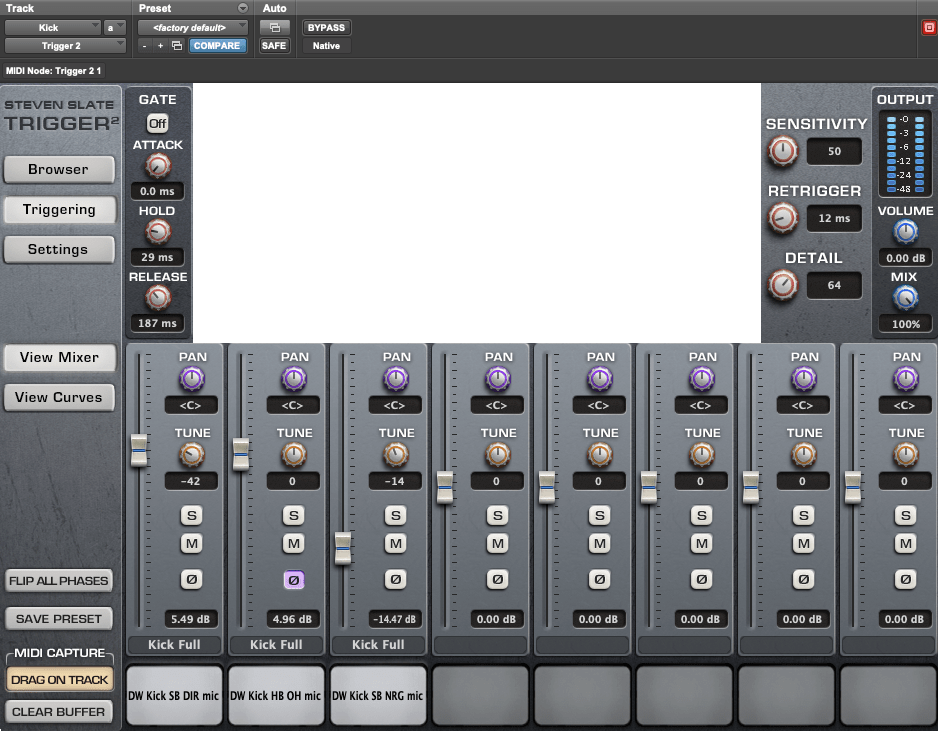
Task: Open the Settings page
Action: point(58,250)
